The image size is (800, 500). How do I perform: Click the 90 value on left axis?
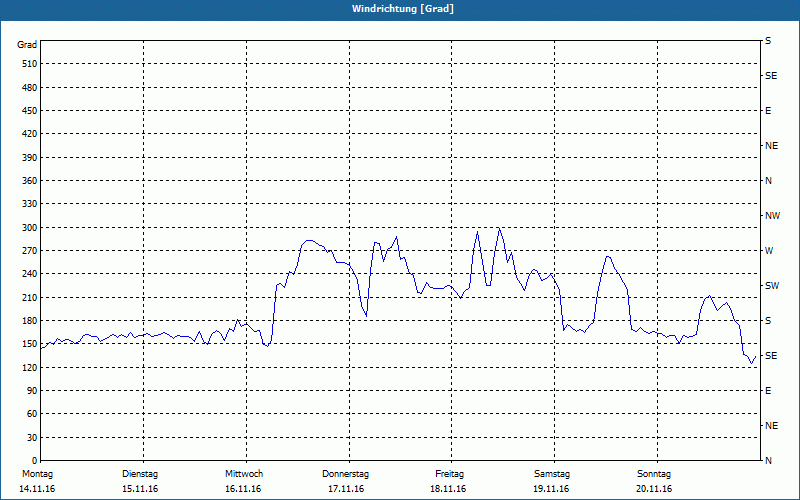point(32,390)
